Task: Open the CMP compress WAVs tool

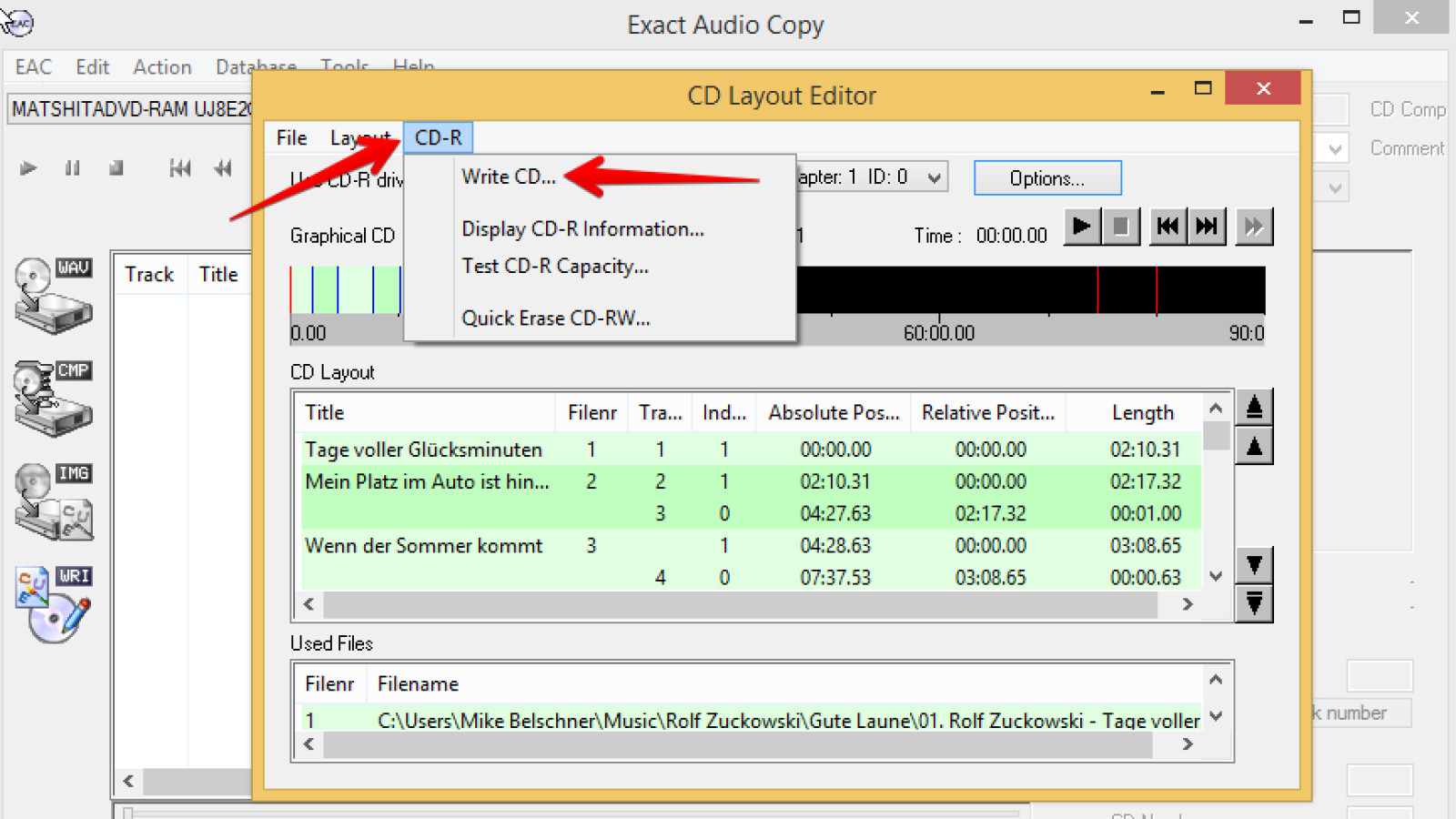Action: point(52,399)
